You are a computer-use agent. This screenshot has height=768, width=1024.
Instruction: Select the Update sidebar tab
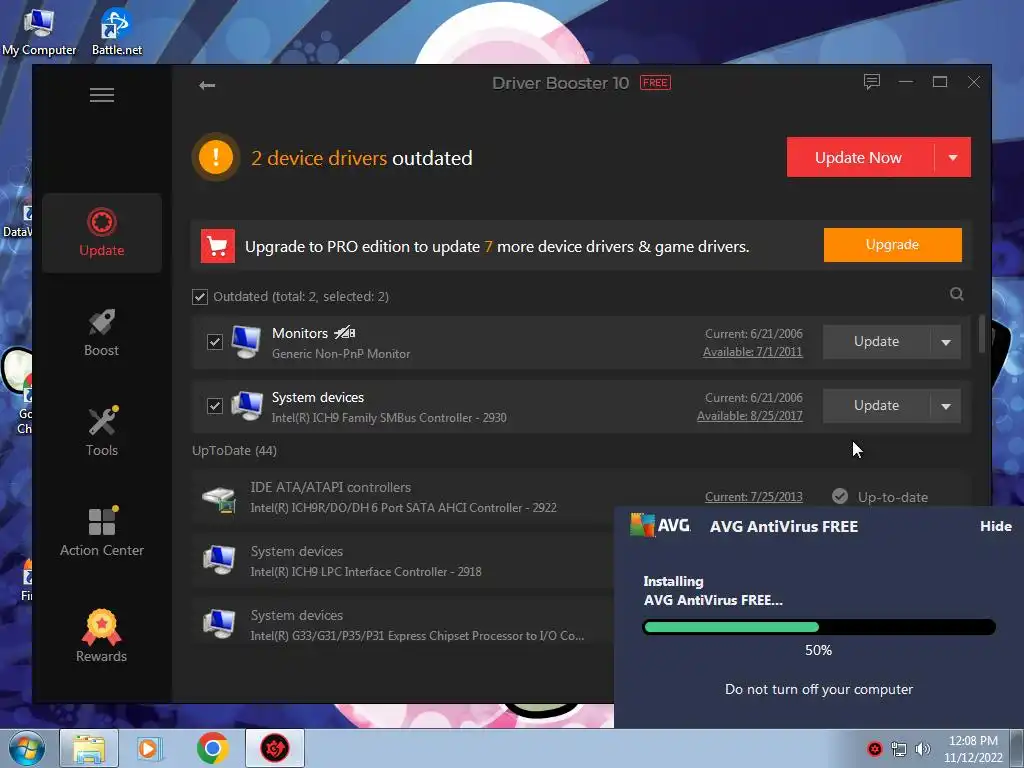tap(102, 233)
